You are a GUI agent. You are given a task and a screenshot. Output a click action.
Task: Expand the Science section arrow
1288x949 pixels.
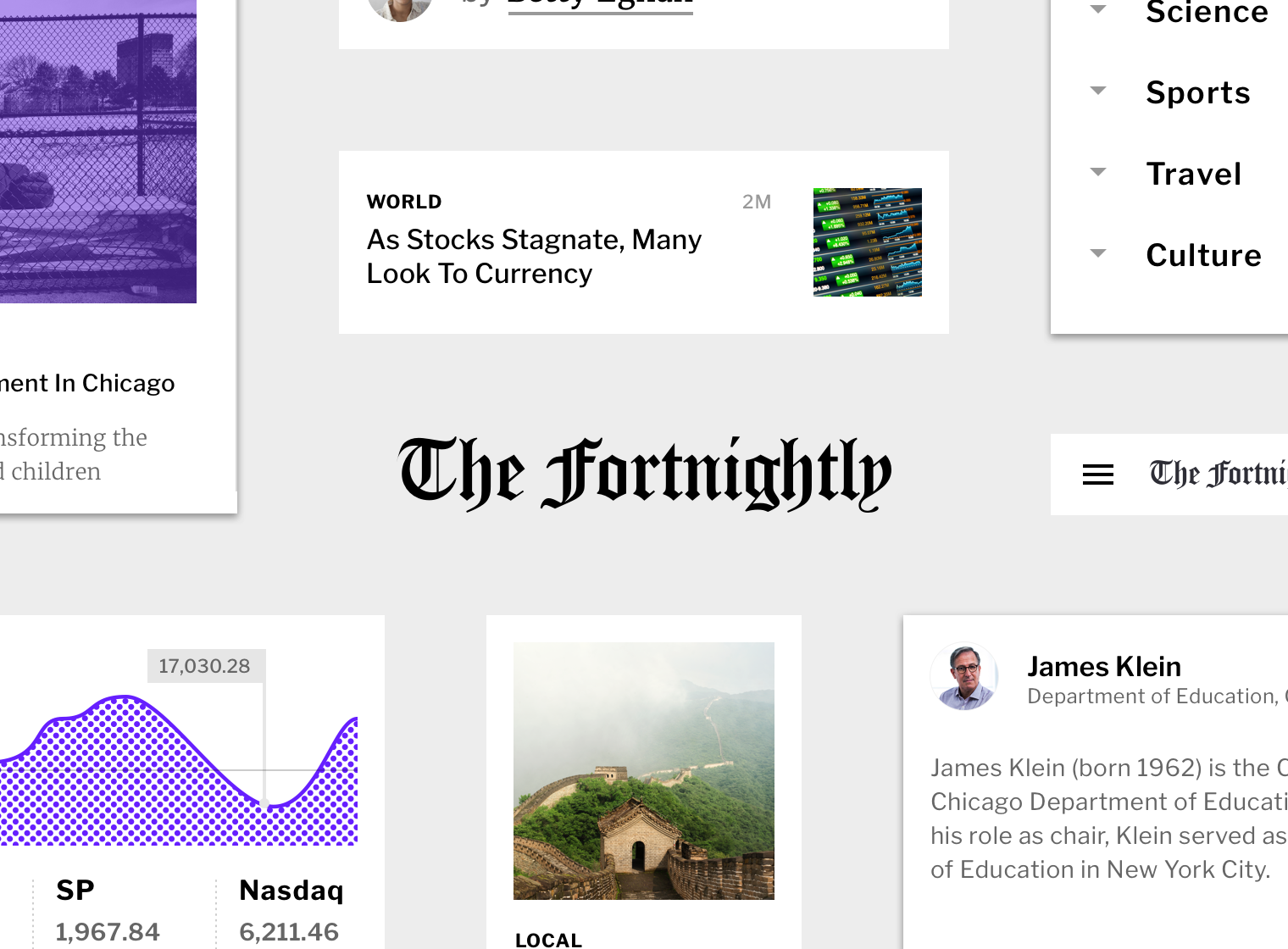click(x=1097, y=9)
